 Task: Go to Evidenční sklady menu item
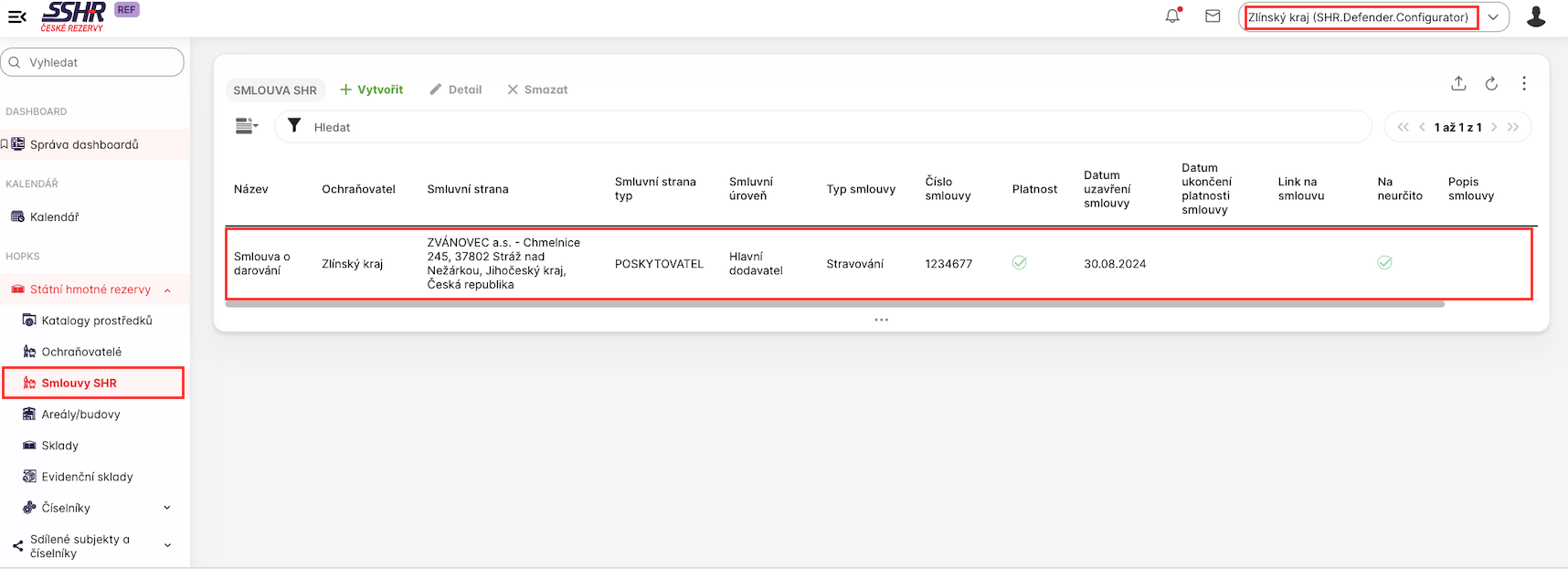pyautogui.click(x=87, y=477)
